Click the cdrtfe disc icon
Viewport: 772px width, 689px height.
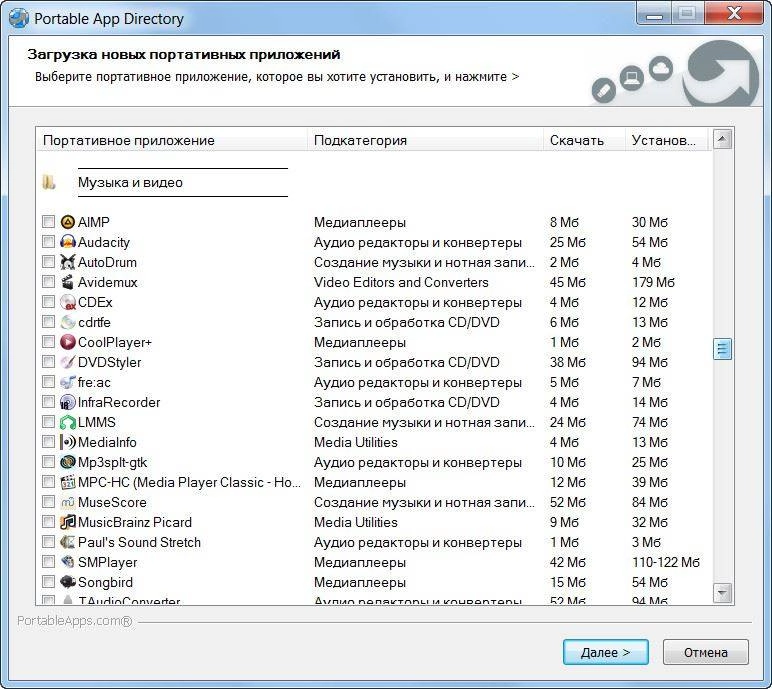67,322
